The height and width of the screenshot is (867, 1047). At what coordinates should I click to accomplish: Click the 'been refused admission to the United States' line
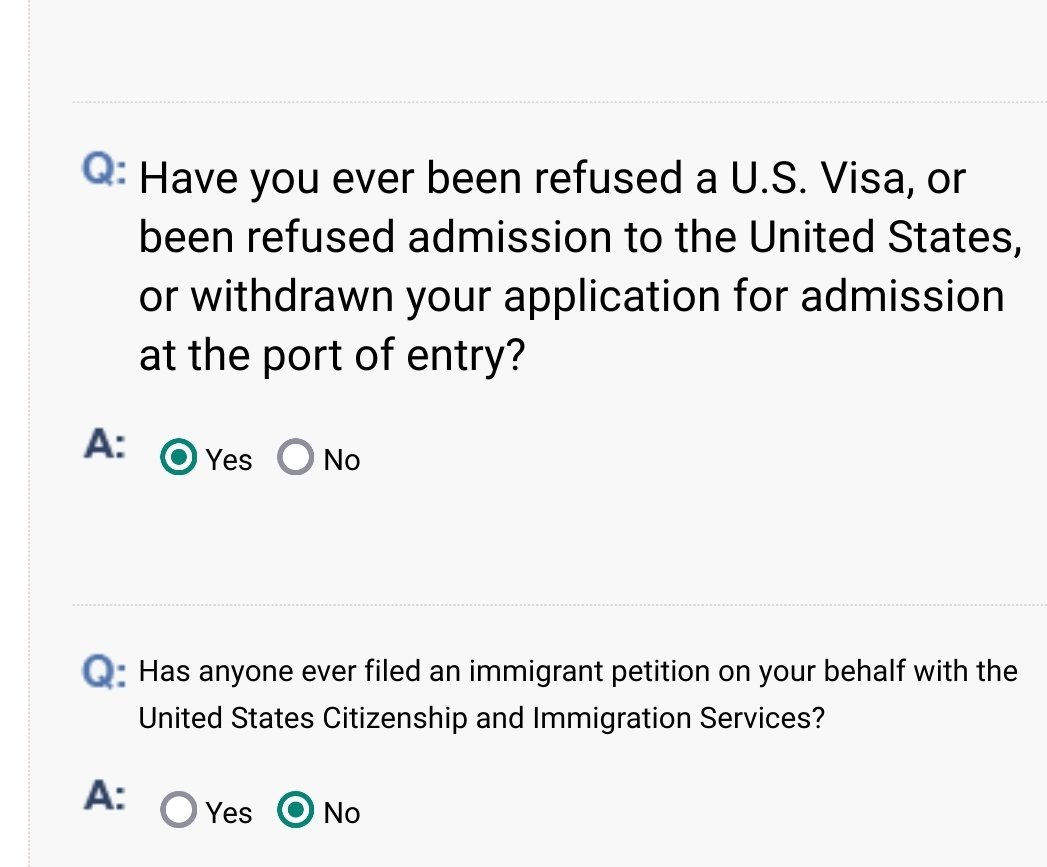(x=580, y=237)
